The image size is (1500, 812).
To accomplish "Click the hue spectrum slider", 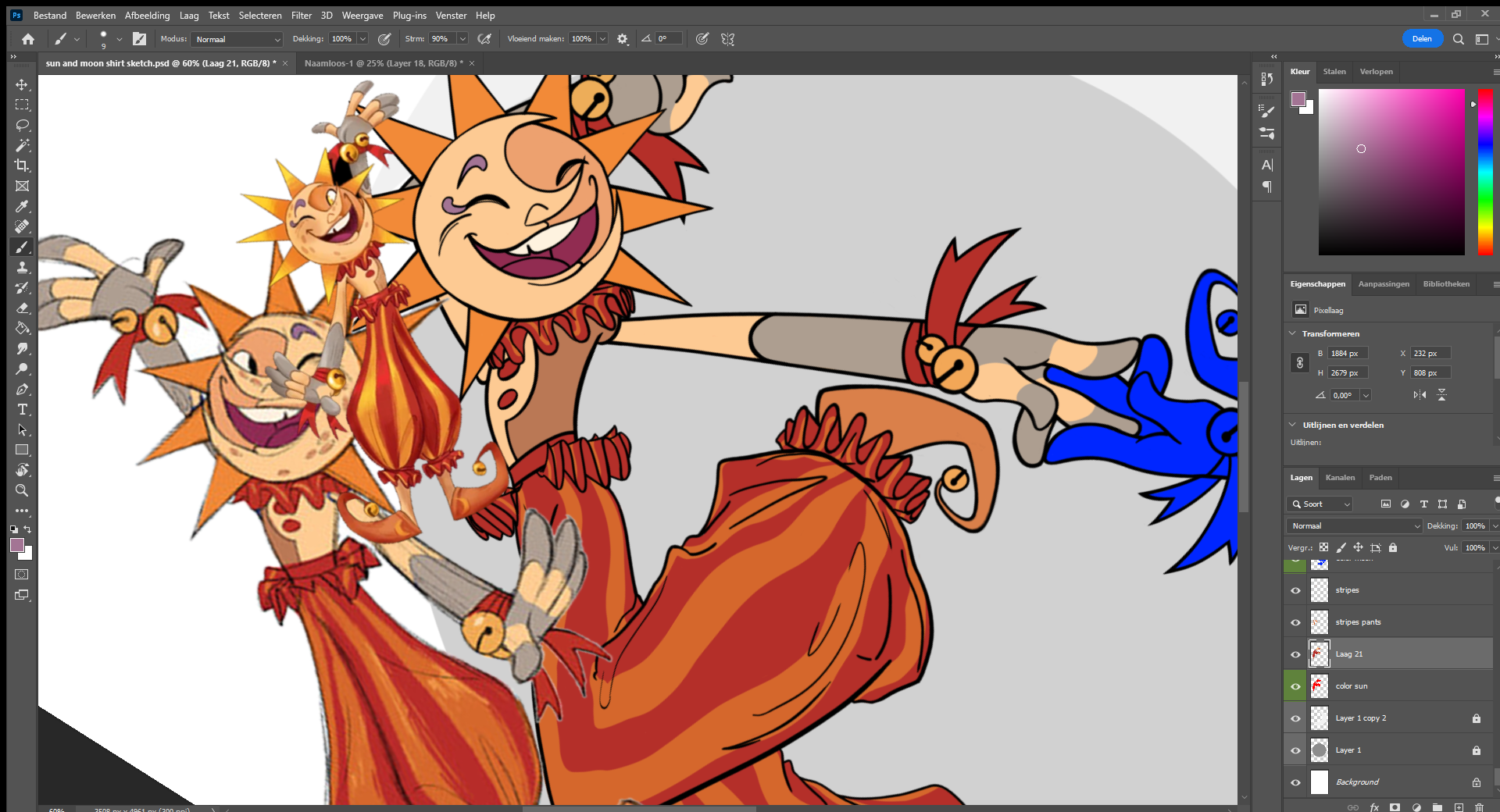I will tap(1485, 172).
